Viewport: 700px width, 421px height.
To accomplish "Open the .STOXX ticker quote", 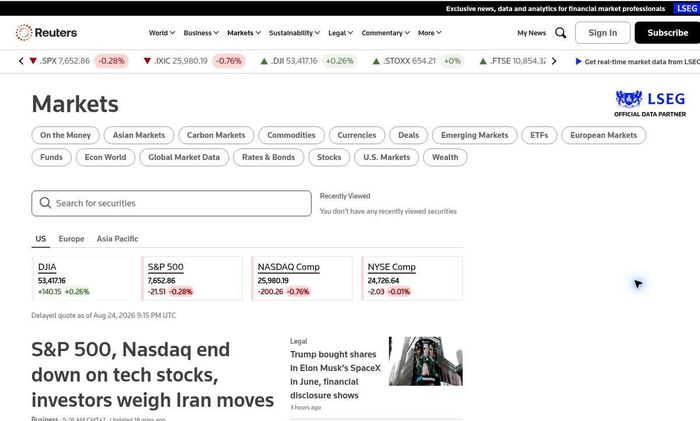I will (x=418, y=61).
